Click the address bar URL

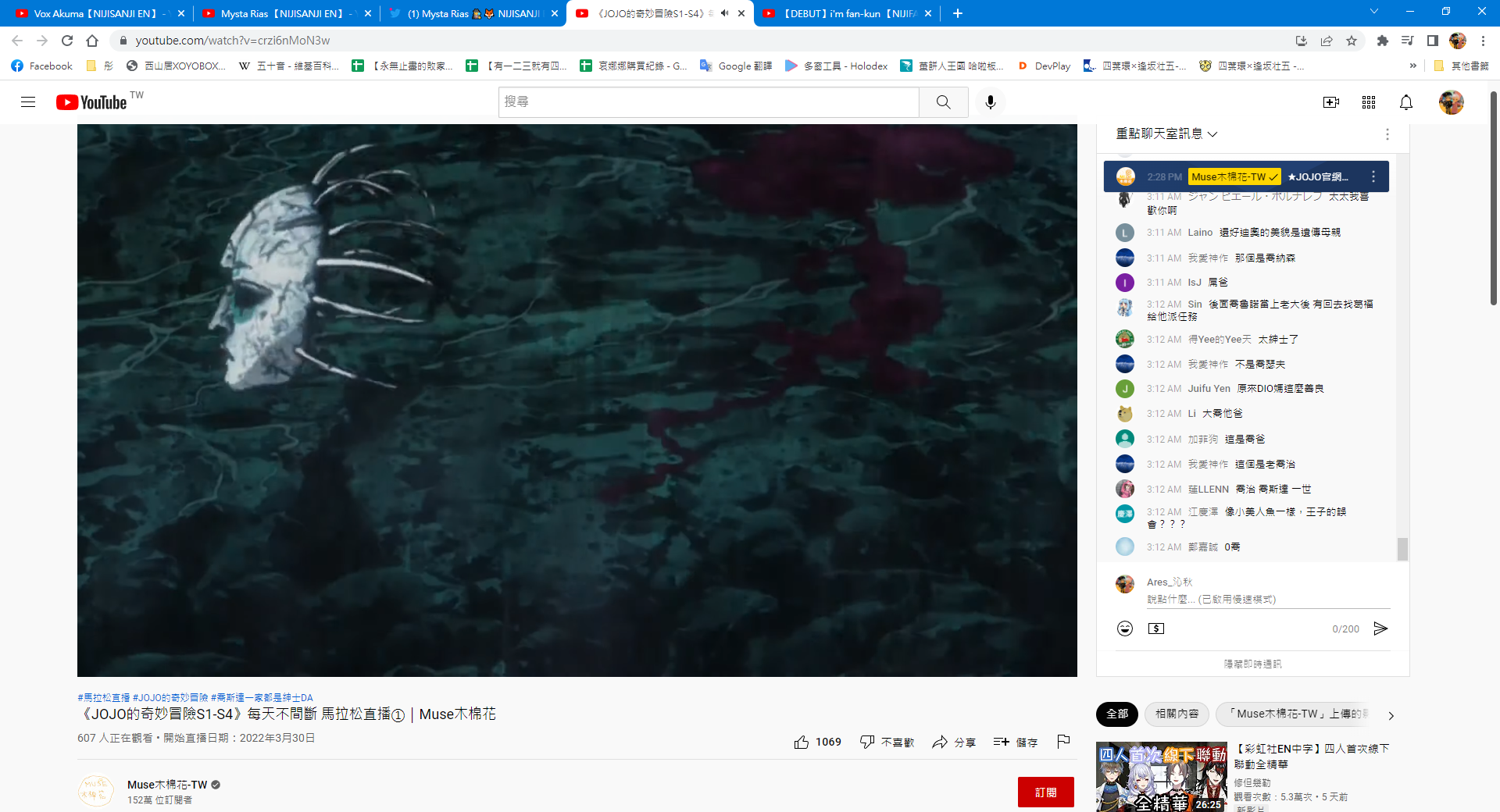[233, 41]
